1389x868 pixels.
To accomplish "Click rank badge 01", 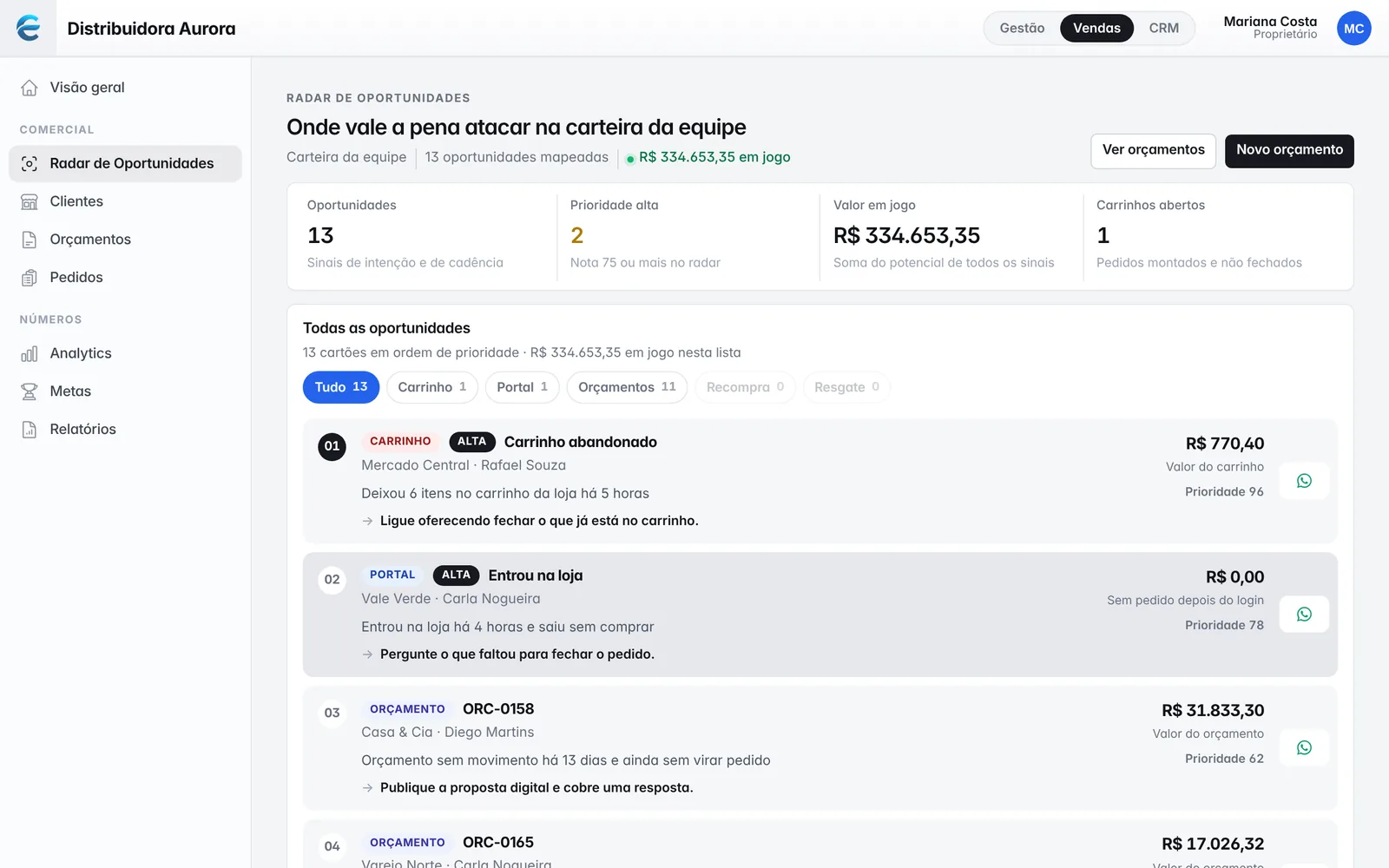I will click(x=332, y=446).
